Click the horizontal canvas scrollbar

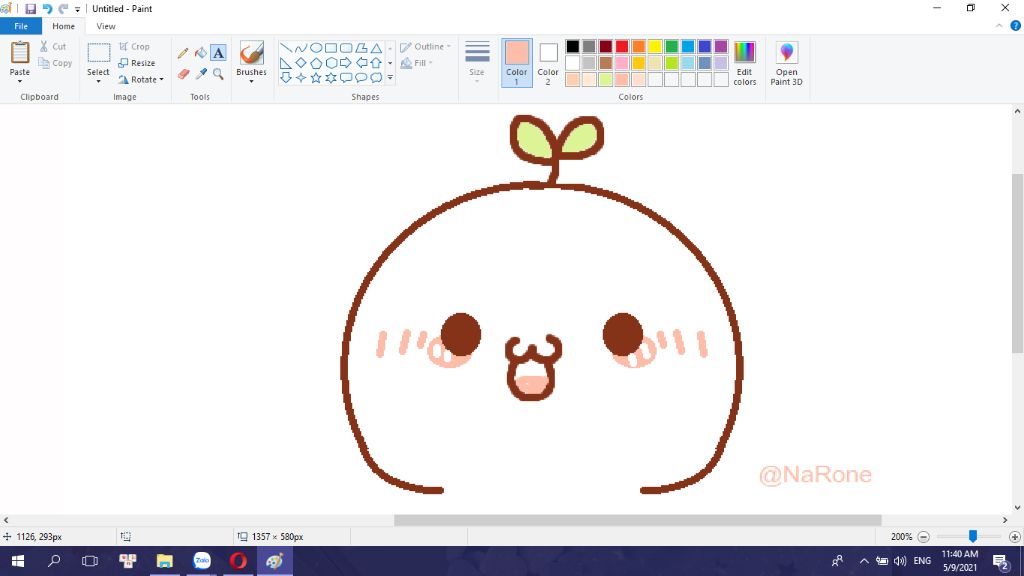(637, 520)
